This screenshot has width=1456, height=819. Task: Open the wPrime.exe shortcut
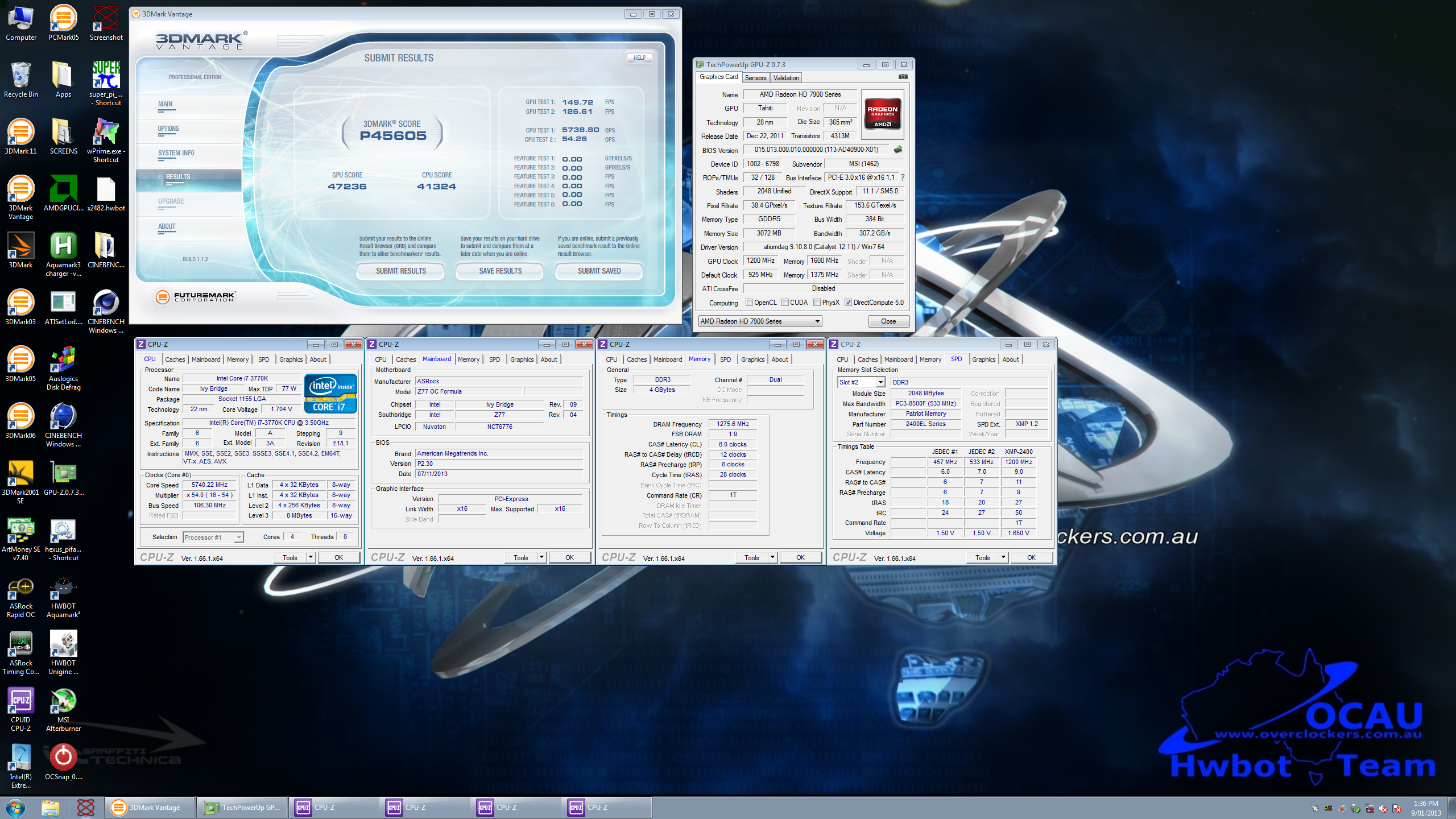coord(106,140)
